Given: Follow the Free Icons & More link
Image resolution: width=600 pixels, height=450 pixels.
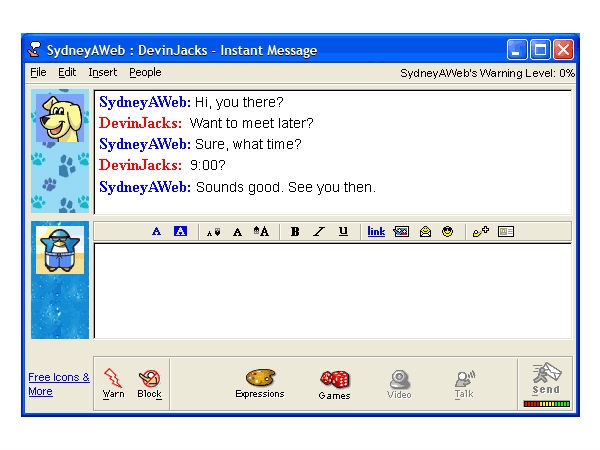Looking at the screenshot, I should tap(59, 384).
